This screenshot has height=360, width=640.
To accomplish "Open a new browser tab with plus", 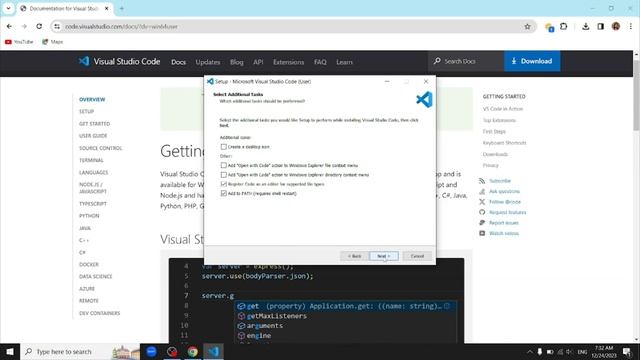I will point(122,8).
